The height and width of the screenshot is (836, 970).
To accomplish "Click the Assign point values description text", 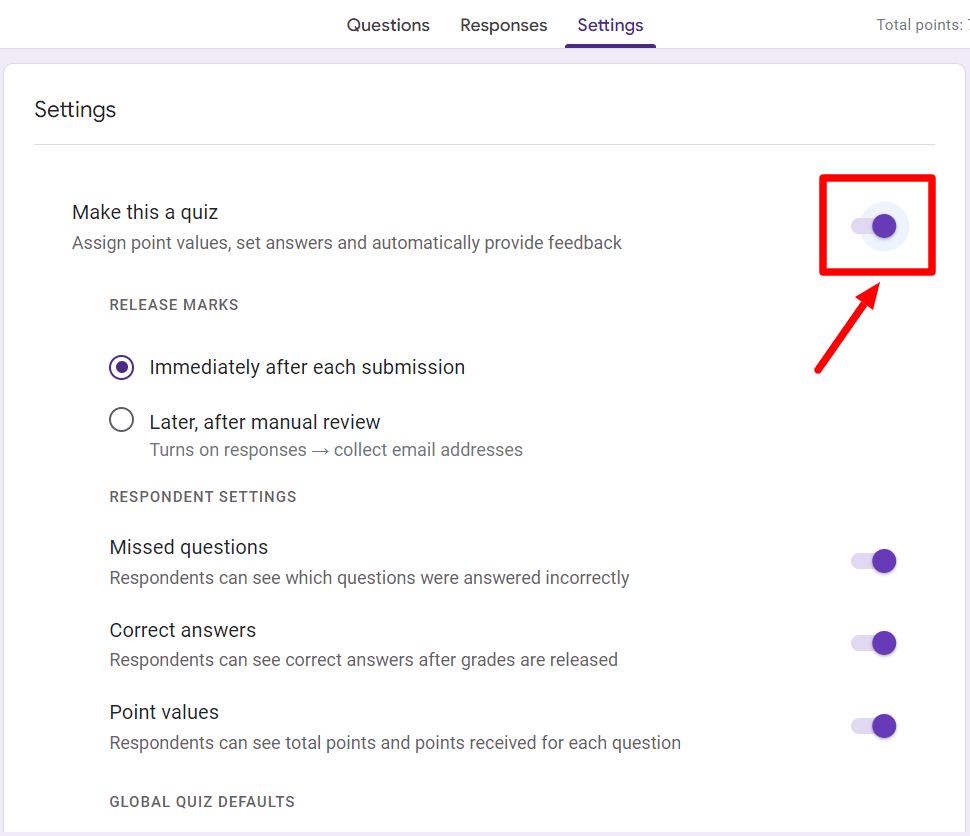I will coord(346,243).
